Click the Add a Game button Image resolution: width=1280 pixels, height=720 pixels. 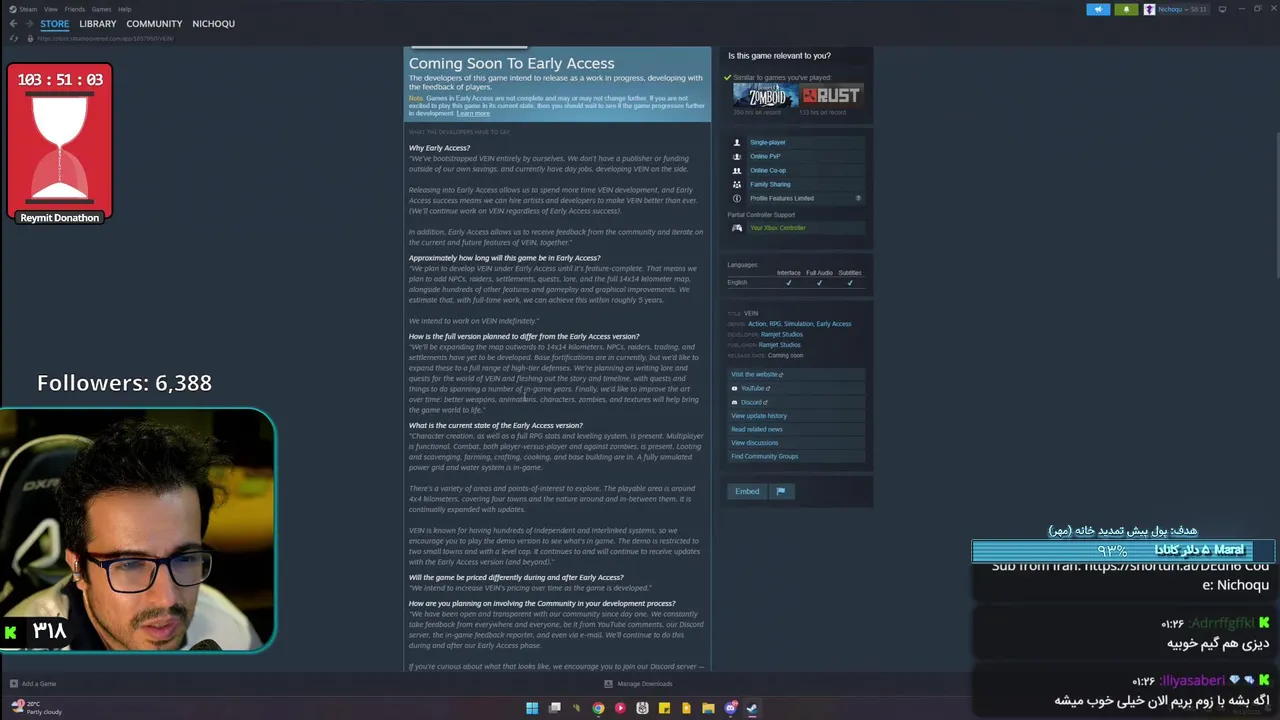coord(33,684)
